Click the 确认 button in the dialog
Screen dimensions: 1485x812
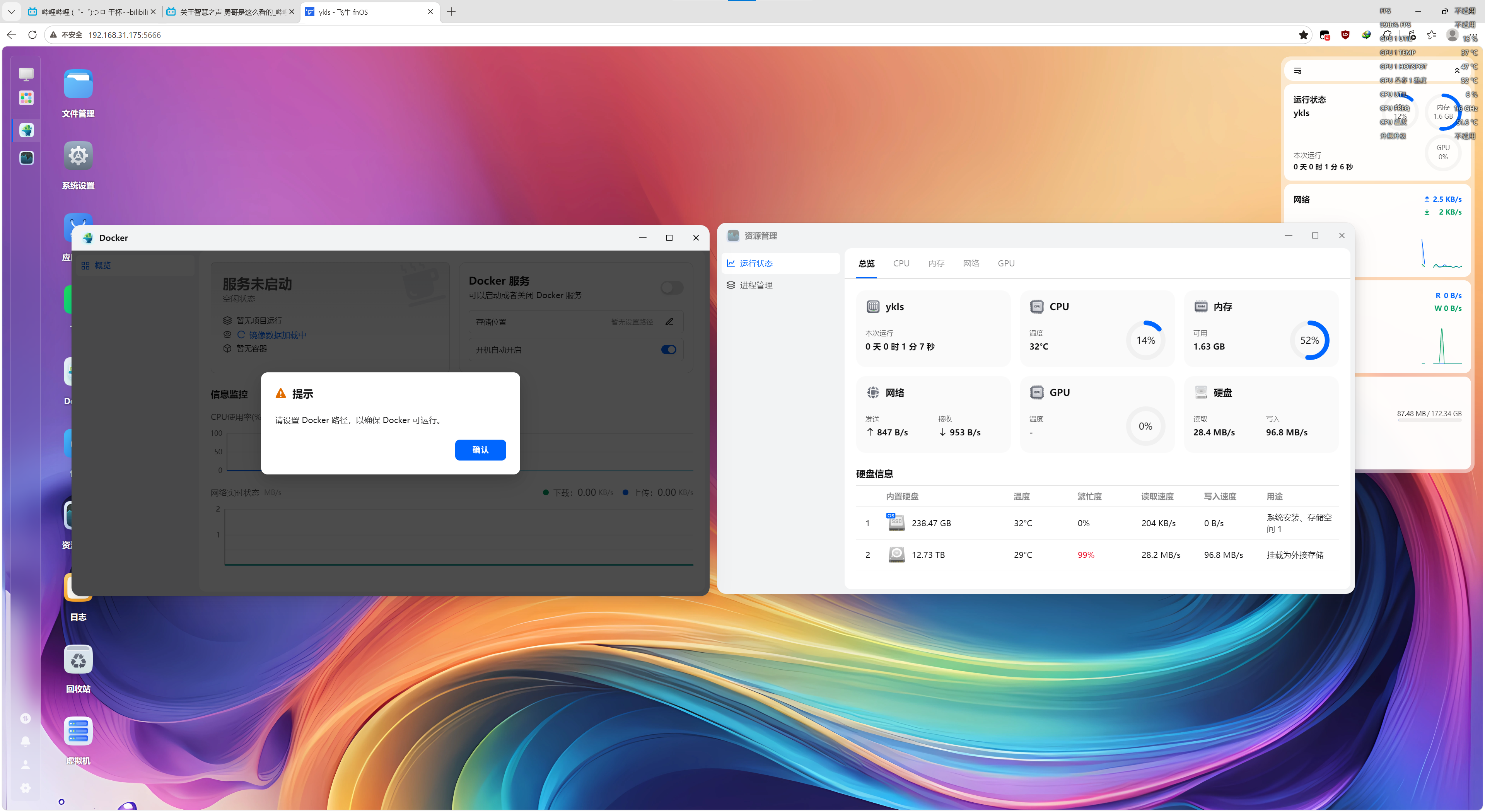click(x=480, y=450)
